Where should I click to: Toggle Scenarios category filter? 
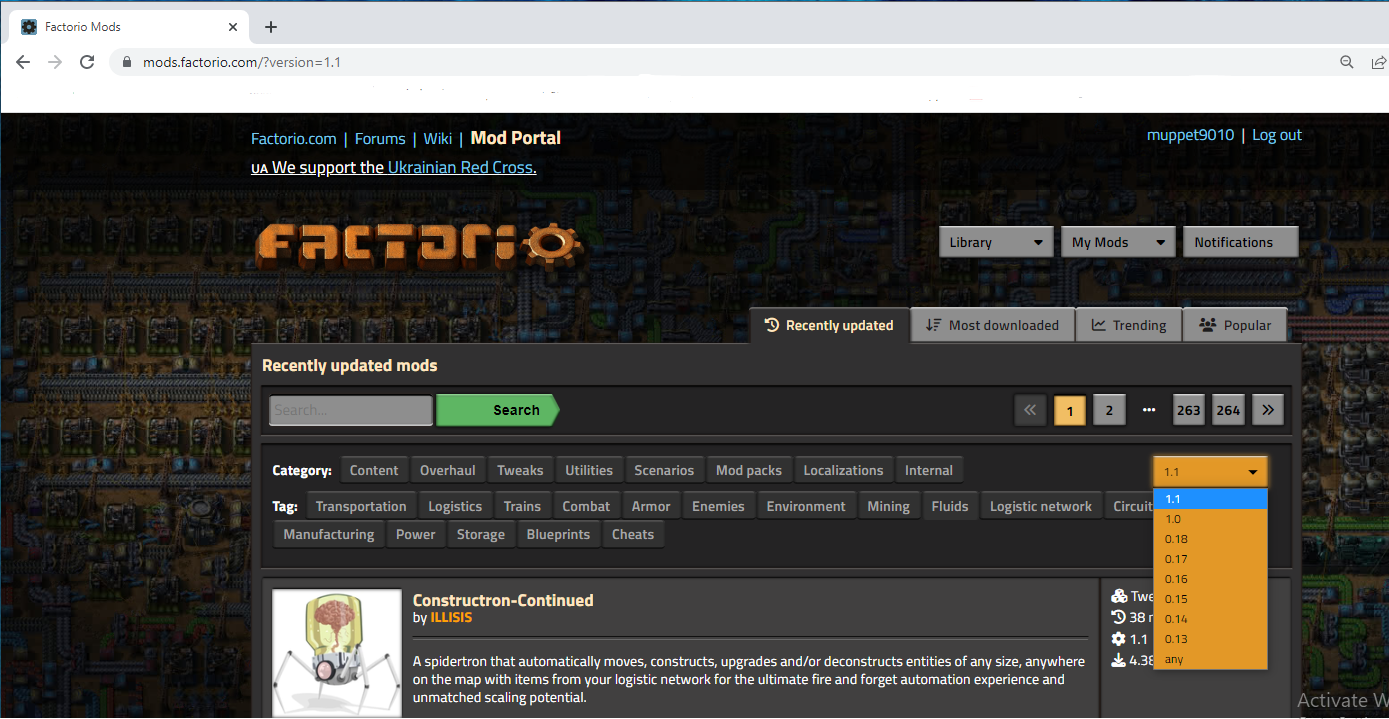664,470
